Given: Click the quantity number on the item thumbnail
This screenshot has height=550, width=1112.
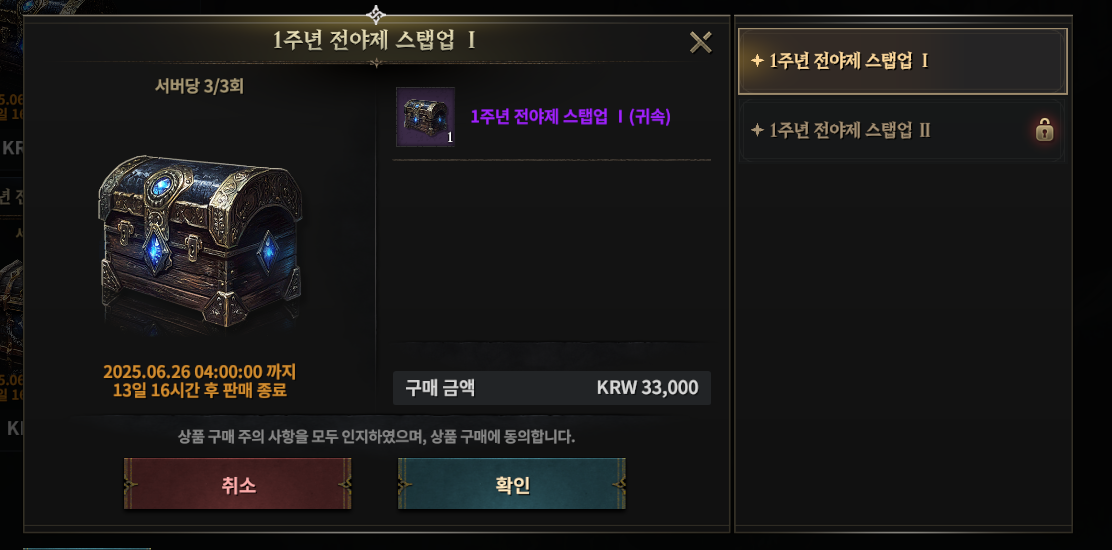Looking at the screenshot, I should pyautogui.click(x=450, y=138).
